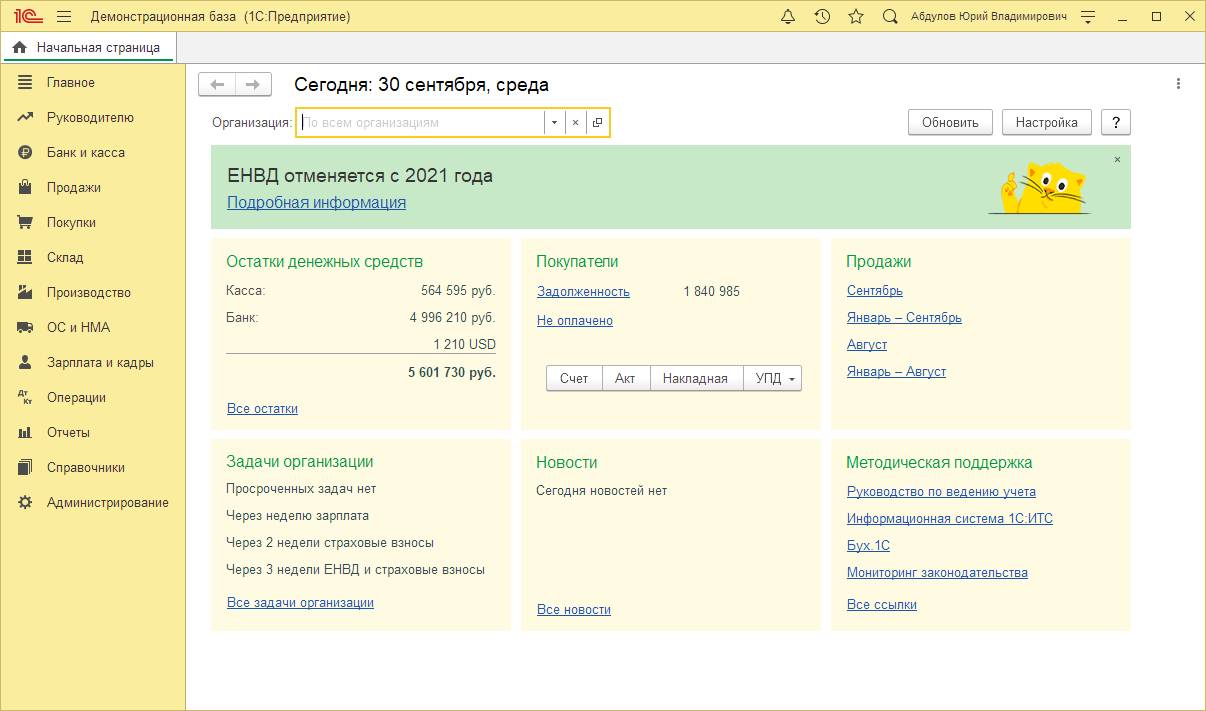The height and width of the screenshot is (711, 1206).
Task: Click the Обновить button
Action: point(950,122)
